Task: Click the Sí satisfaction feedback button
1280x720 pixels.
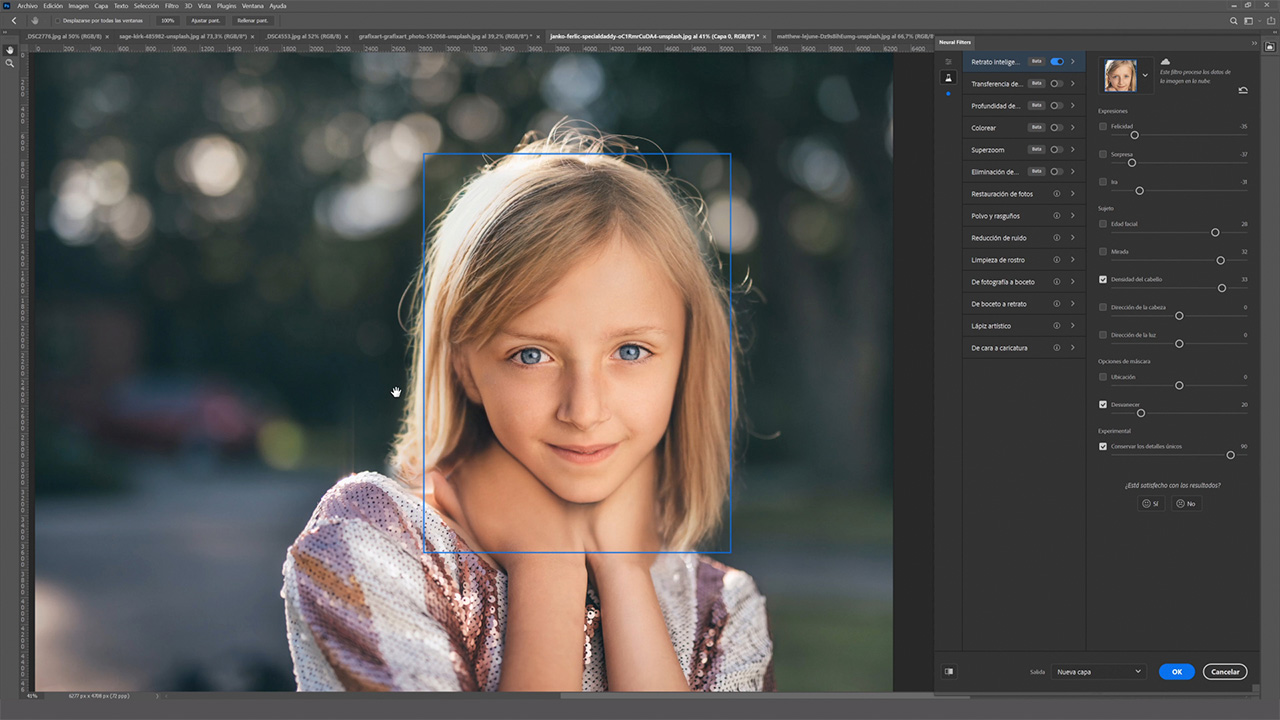Action: [x=1150, y=503]
